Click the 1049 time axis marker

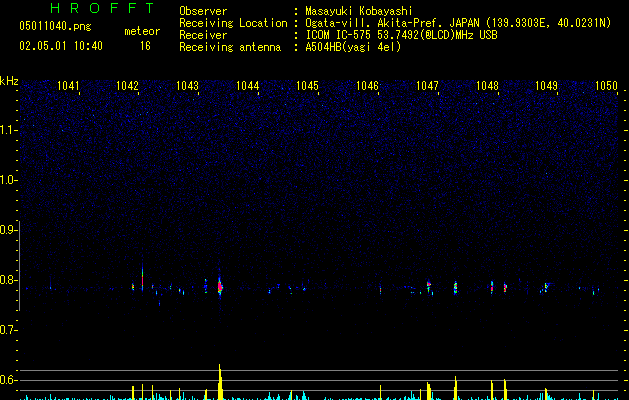point(546,86)
